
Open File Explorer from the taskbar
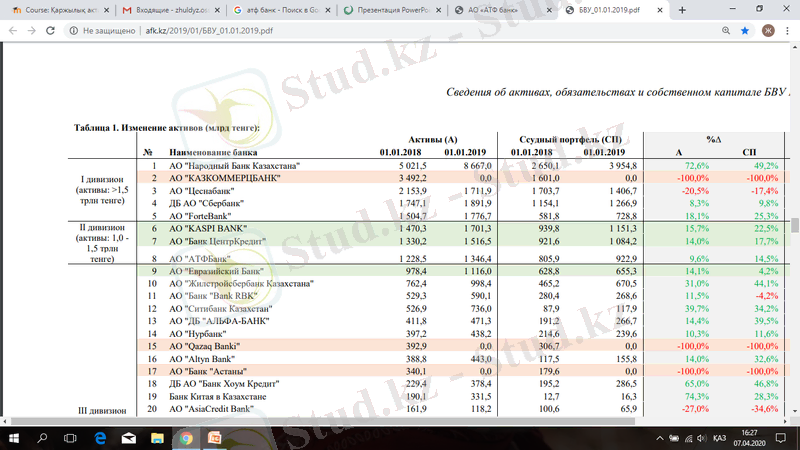point(157,437)
